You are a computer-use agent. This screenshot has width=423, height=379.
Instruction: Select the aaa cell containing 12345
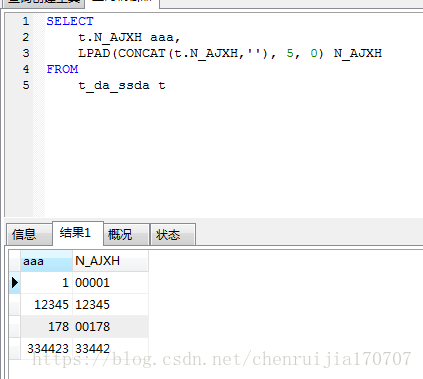point(46,305)
